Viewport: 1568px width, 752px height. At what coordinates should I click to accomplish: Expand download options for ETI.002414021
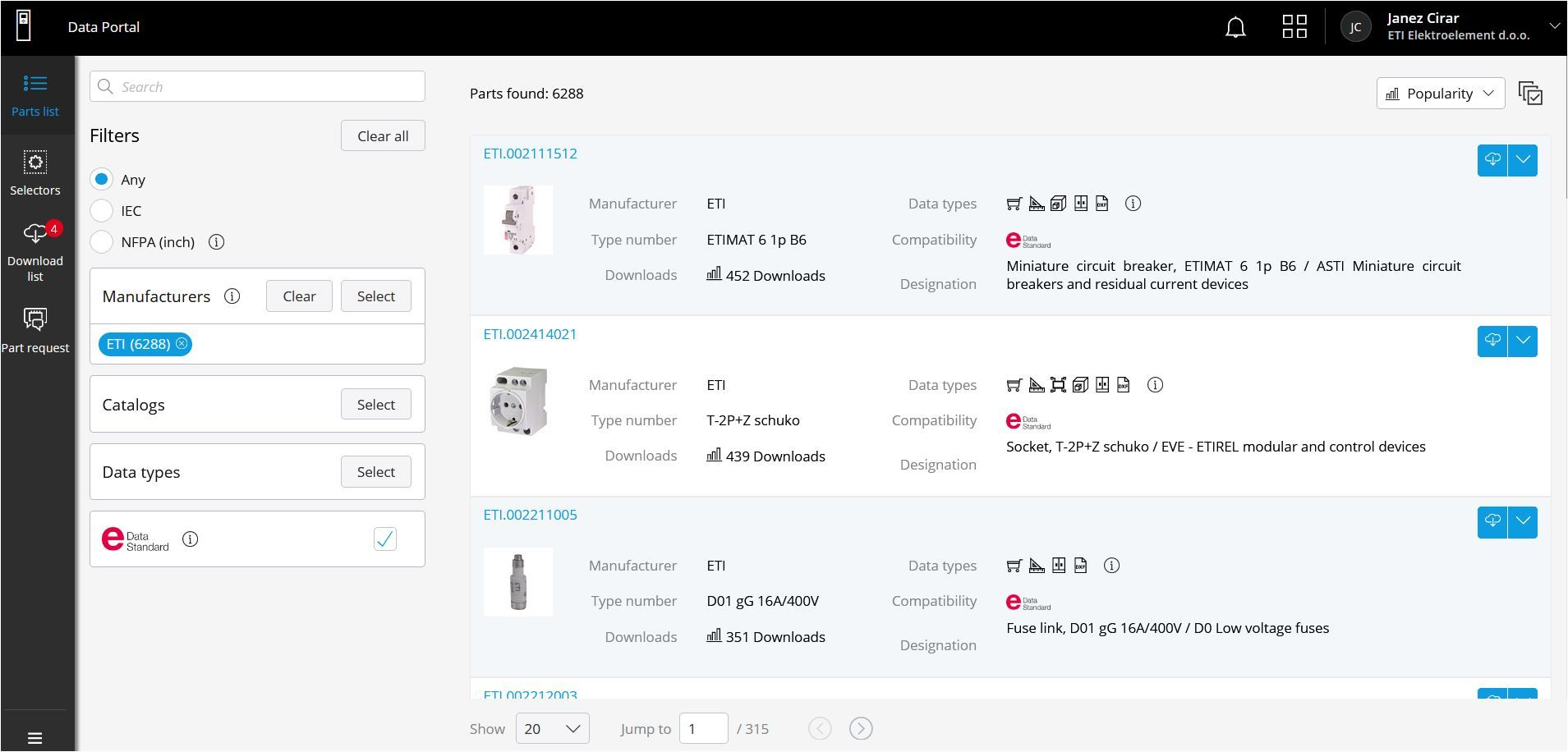[x=1523, y=341]
